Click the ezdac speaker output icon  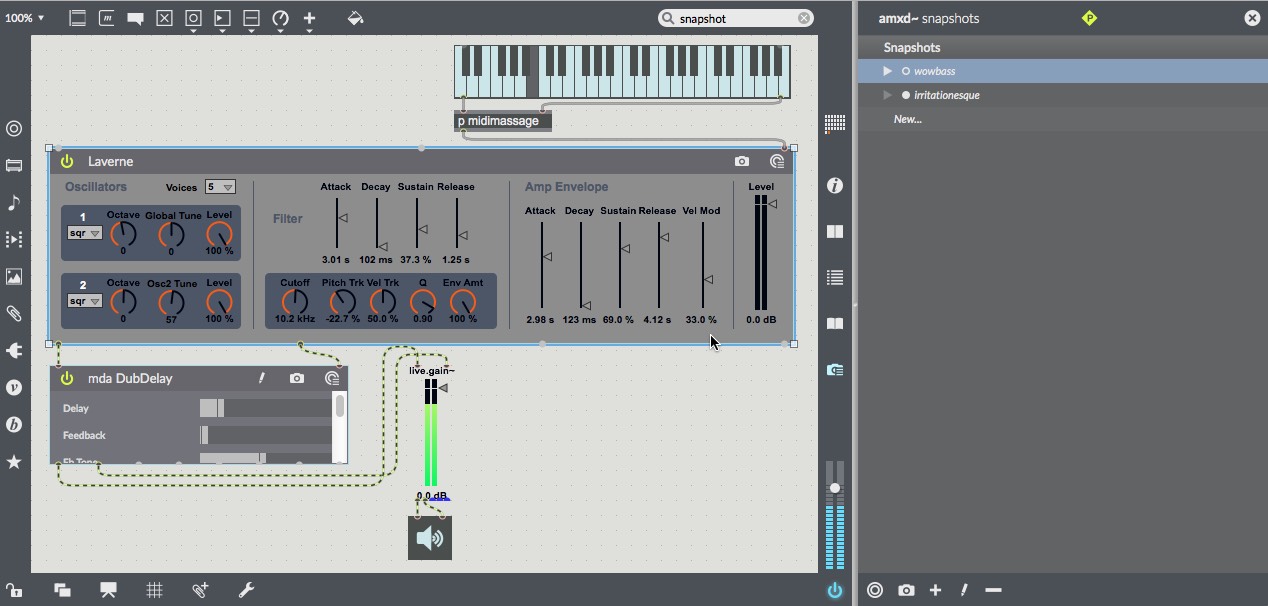[x=430, y=538]
